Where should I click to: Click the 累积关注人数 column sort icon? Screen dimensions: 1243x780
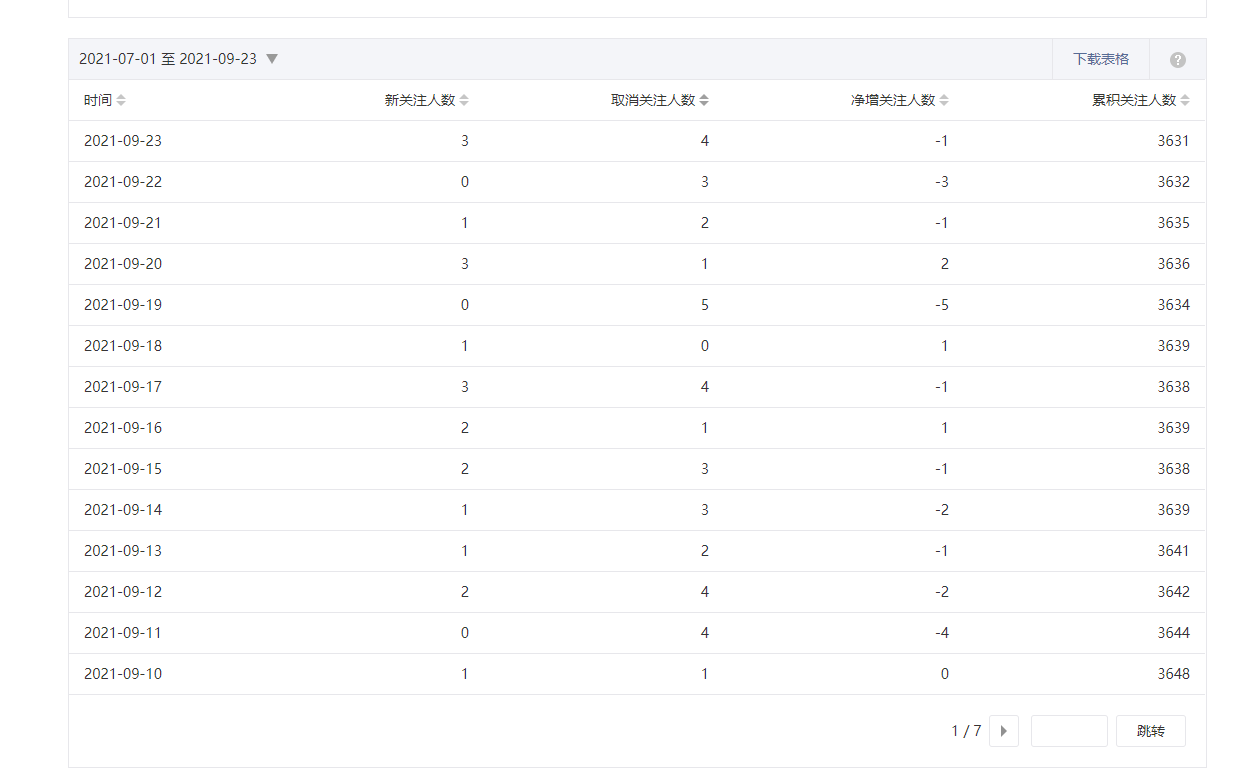[1185, 100]
